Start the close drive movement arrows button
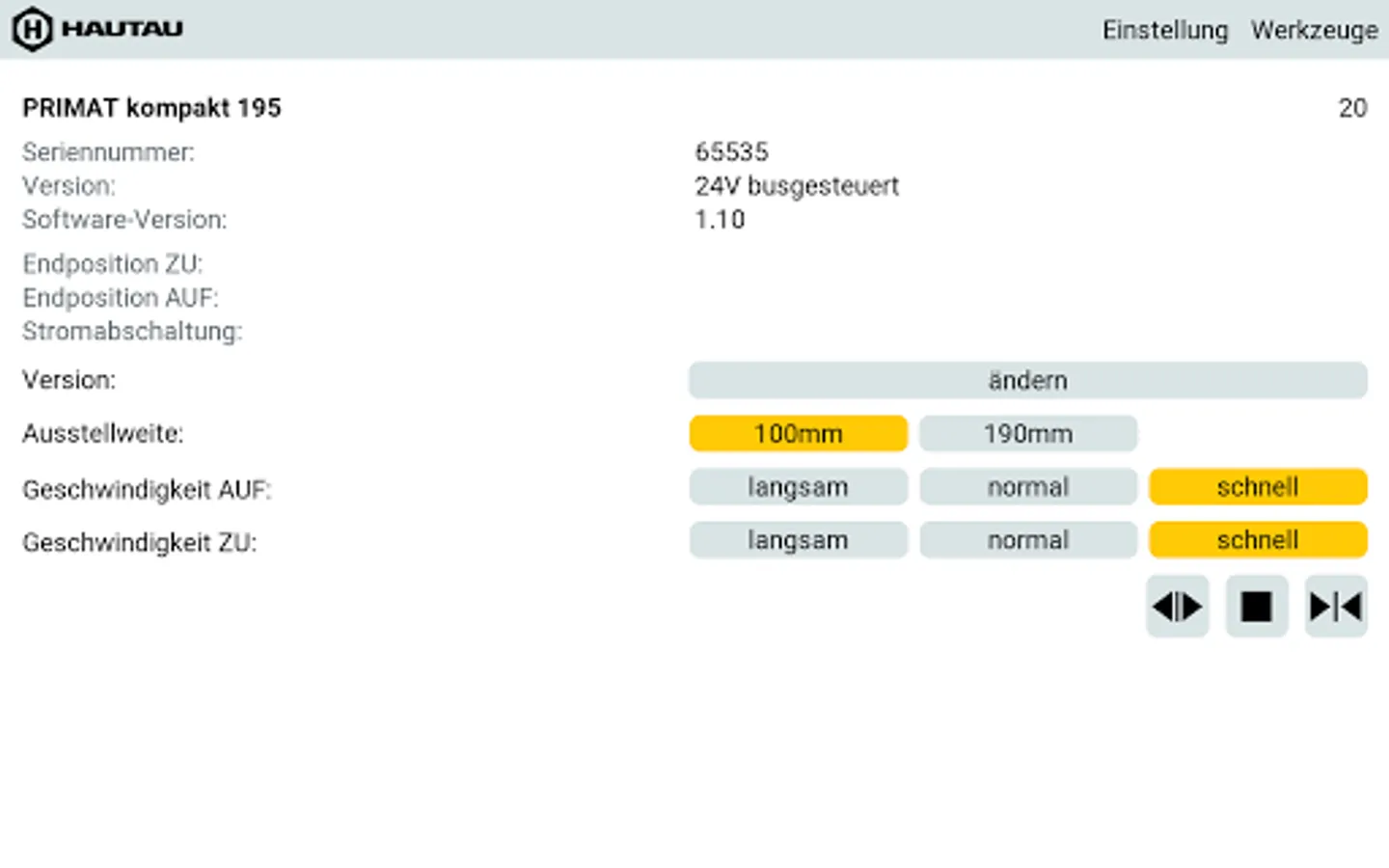Screen dimensions: 1389x868 (x=1336, y=607)
